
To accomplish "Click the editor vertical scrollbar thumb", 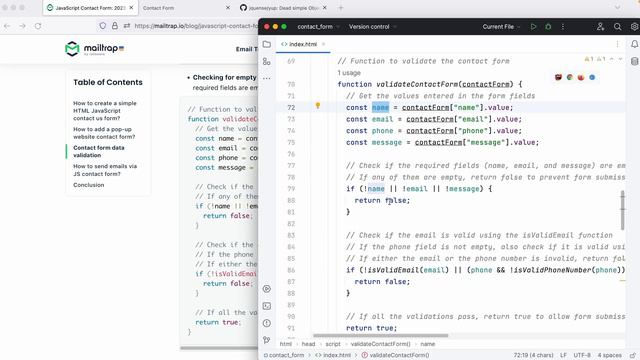I will [x=622, y=210].
